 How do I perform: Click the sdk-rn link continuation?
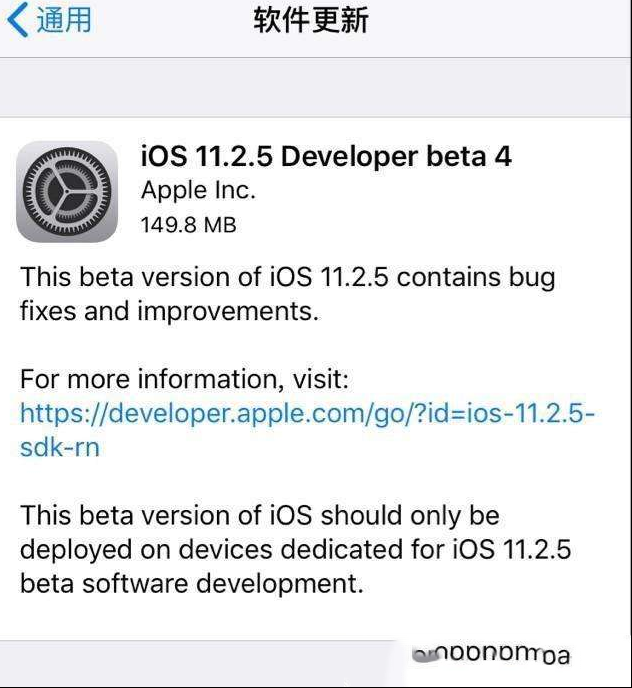[x=60, y=448]
